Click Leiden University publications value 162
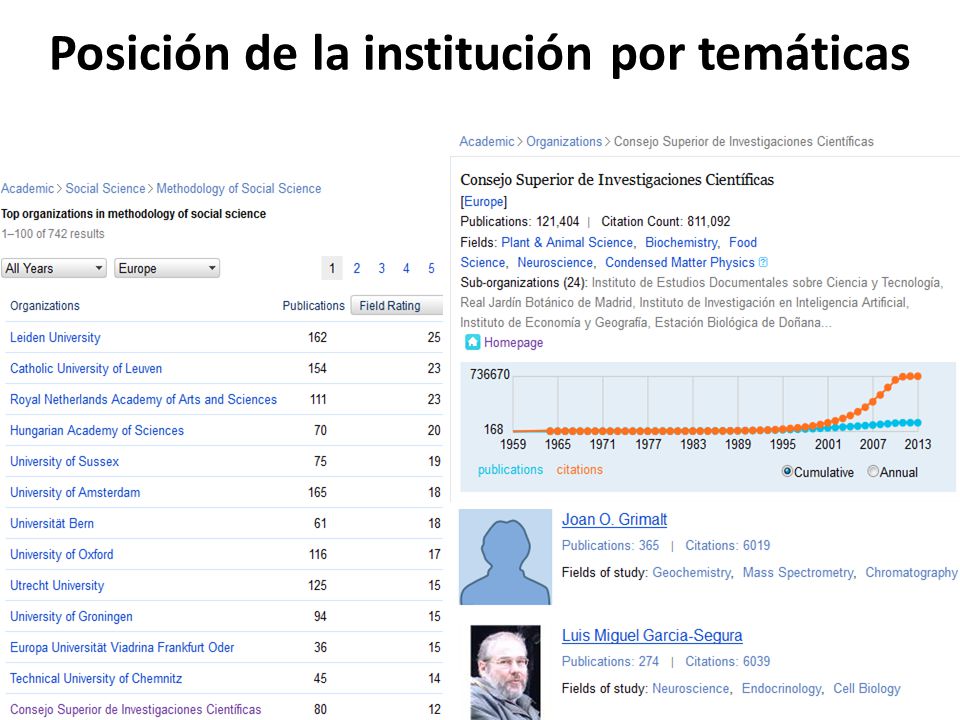This screenshot has height=720, width=960. tap(317, 337)
